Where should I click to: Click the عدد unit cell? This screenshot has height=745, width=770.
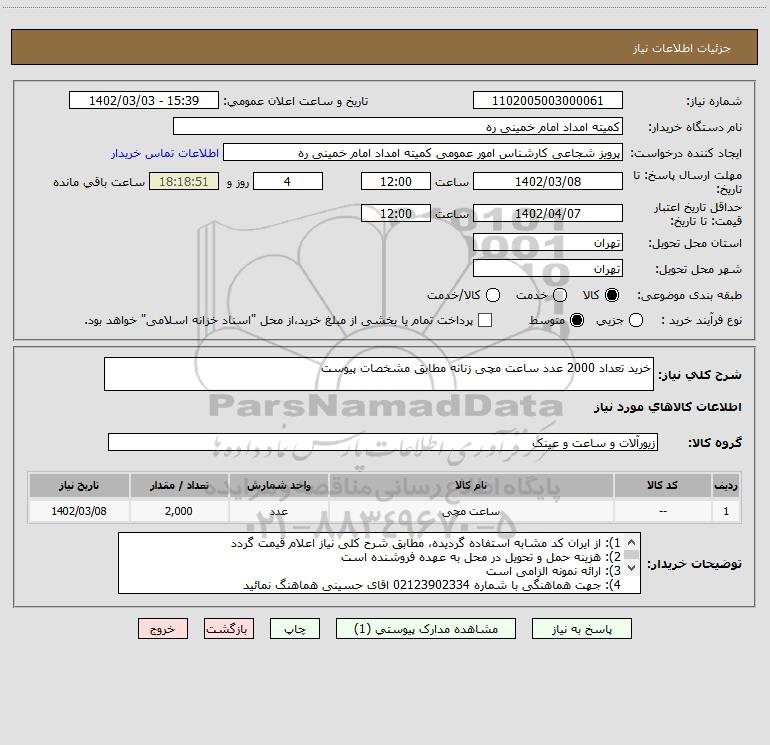coord(278,511)
